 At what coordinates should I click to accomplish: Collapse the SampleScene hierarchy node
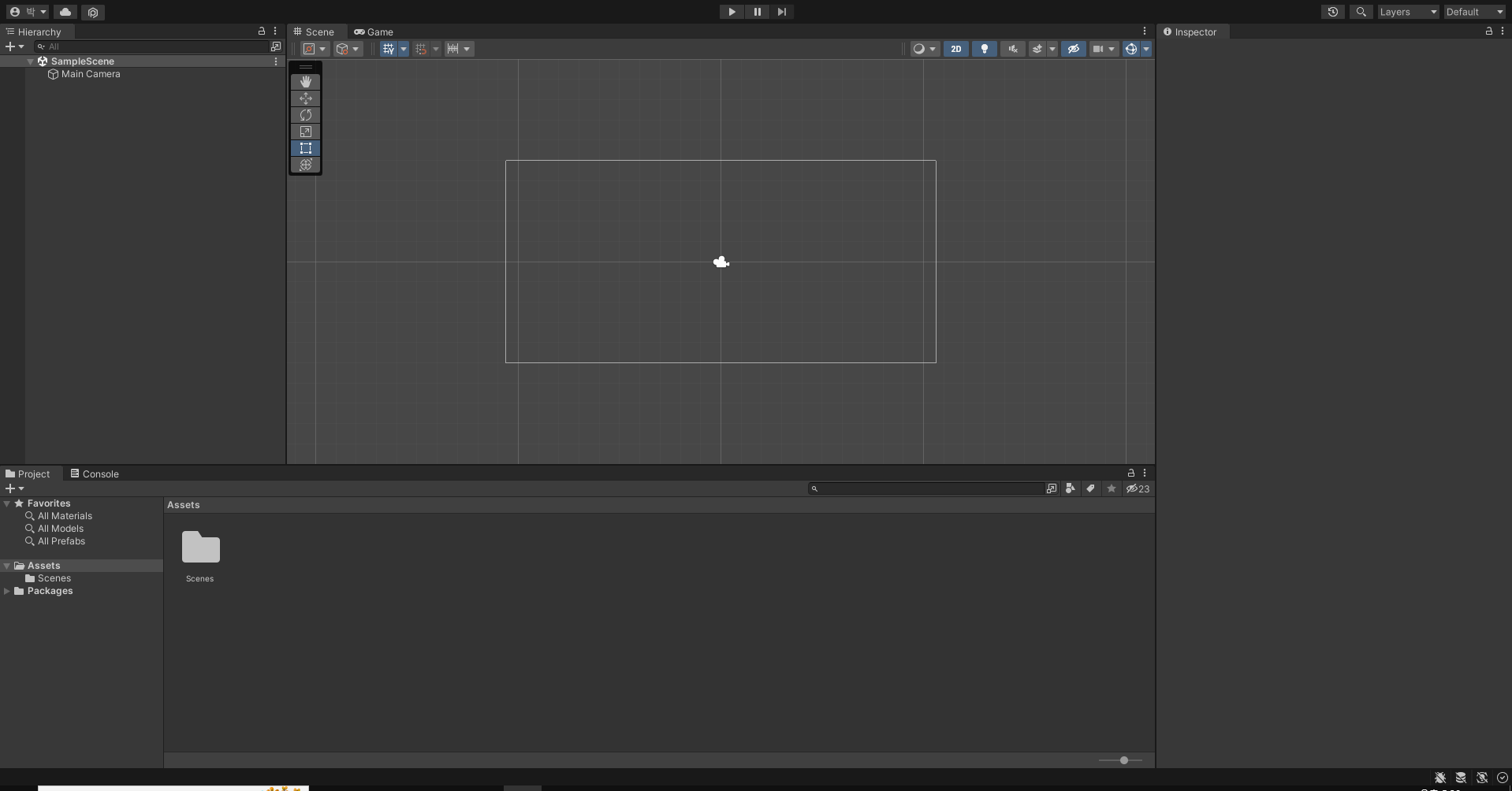click(x=30, y=61)
